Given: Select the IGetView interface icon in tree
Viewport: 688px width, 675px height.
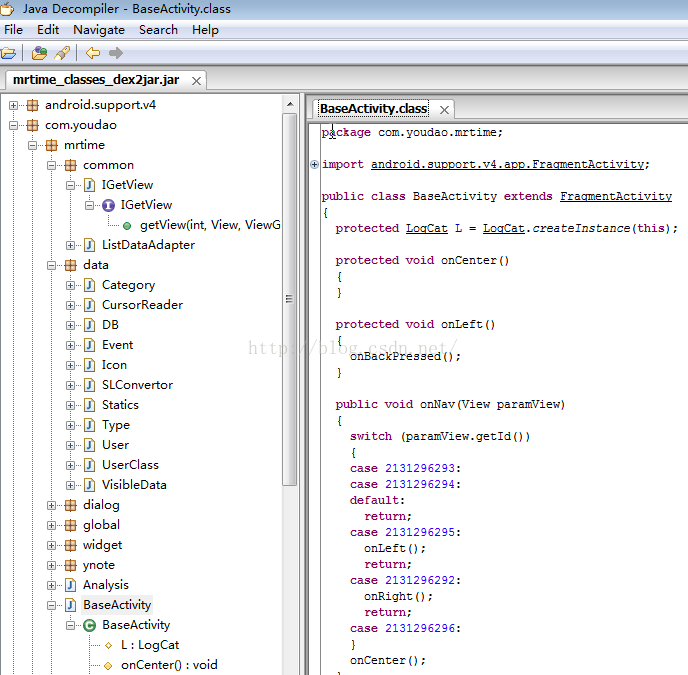Looking at the screenshot, I should tap(109, 205).
